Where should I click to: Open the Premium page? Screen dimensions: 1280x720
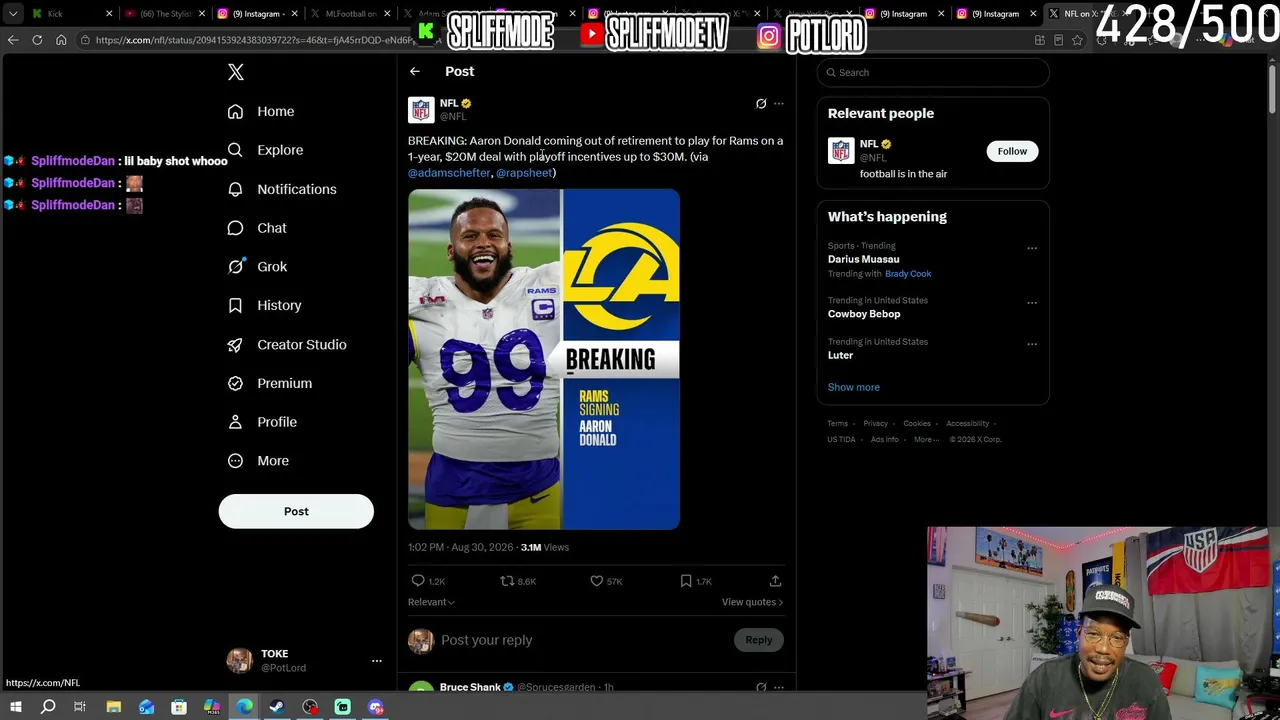[269, 383]
